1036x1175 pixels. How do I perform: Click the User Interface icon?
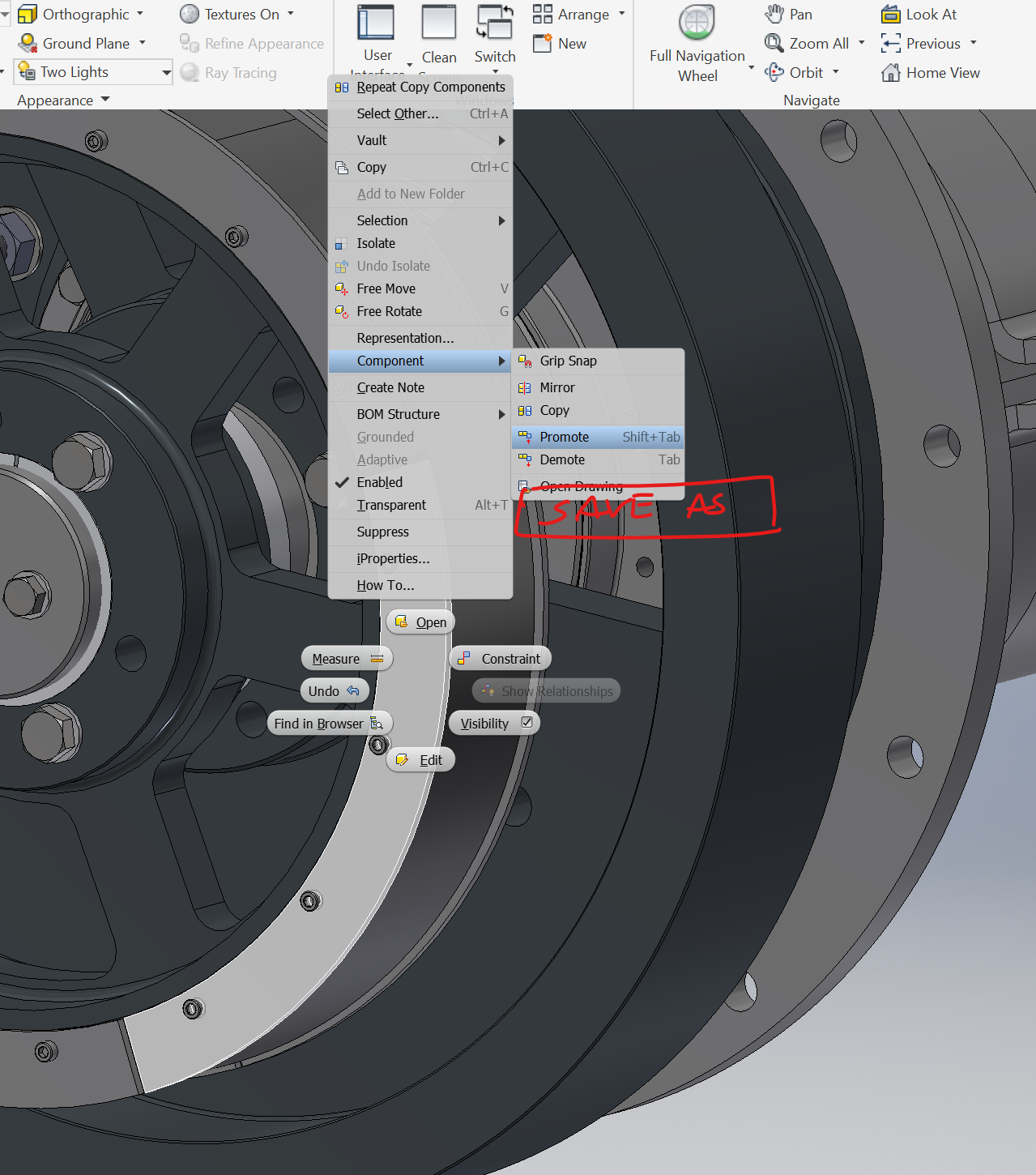(377, 23)
